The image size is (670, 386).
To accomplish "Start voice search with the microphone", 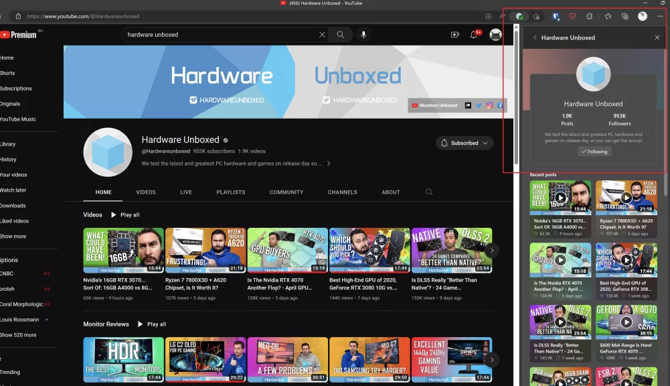I will pos(363,35).
